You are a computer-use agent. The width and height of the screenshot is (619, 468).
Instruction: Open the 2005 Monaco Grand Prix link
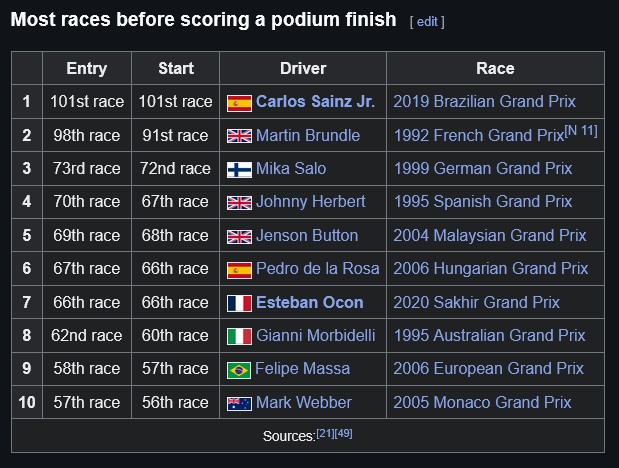point(482,402)
